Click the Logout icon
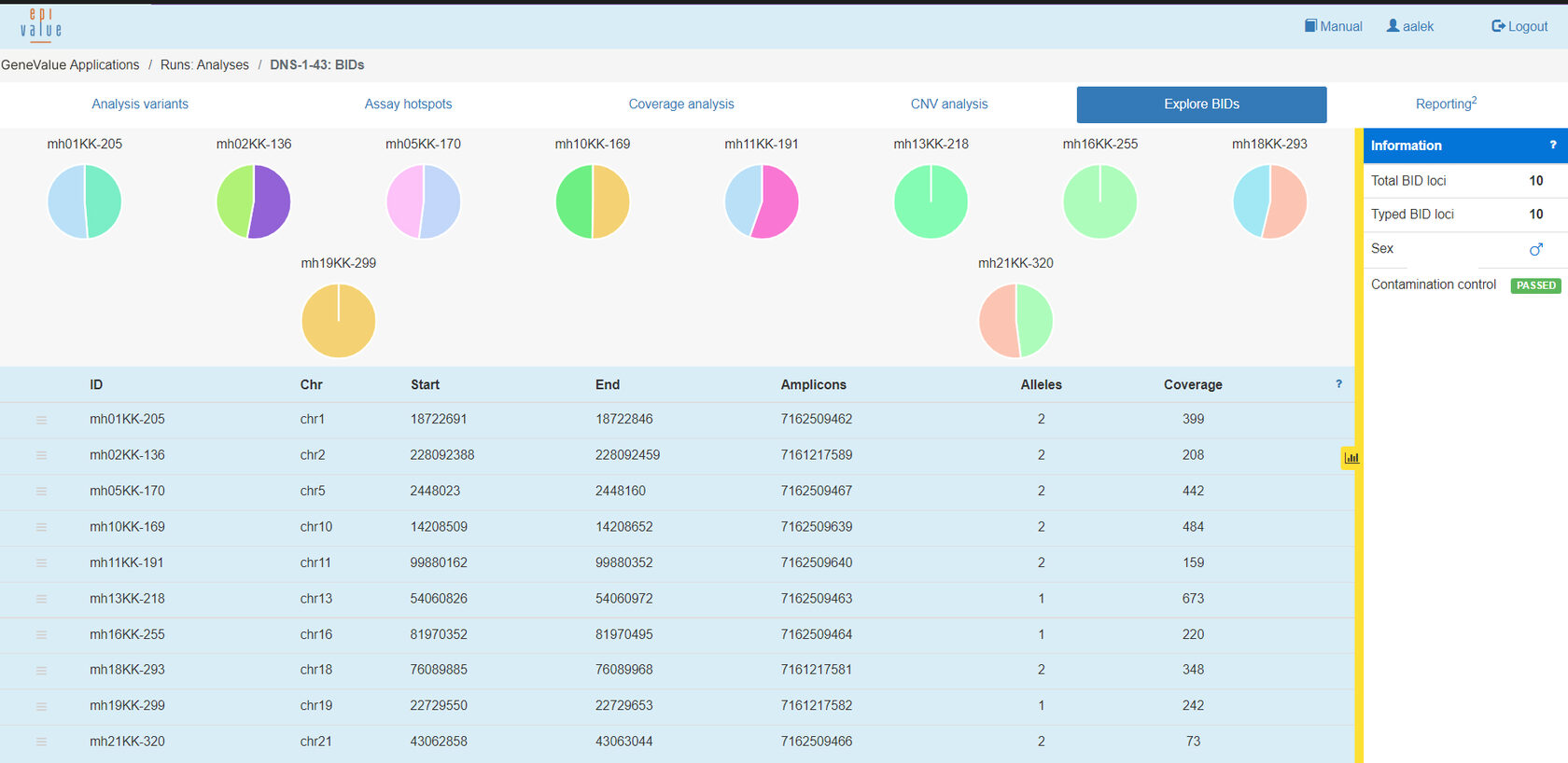The width and height of the screenshot is (1568, 763). pos(1498,26)
